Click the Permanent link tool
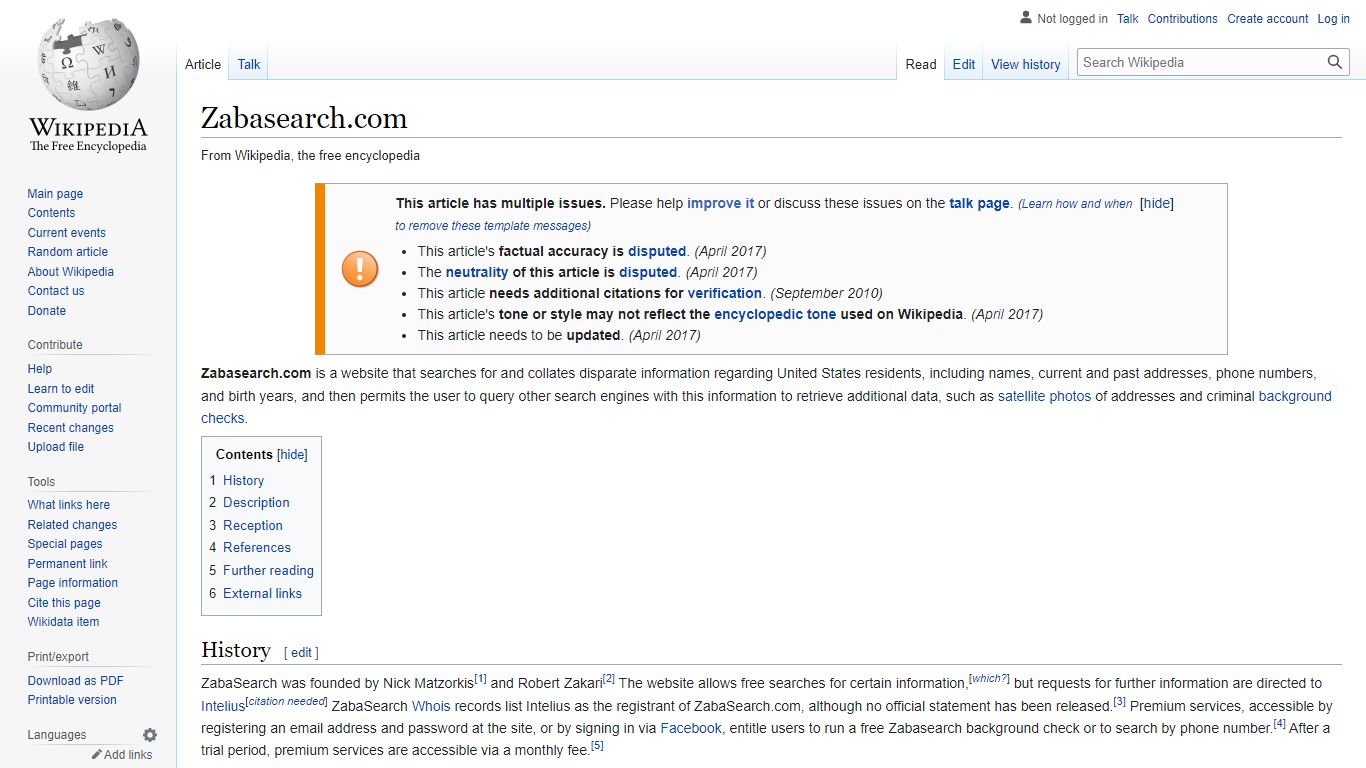This screenshot has width=1366, height=768. [x=68, y=564]
